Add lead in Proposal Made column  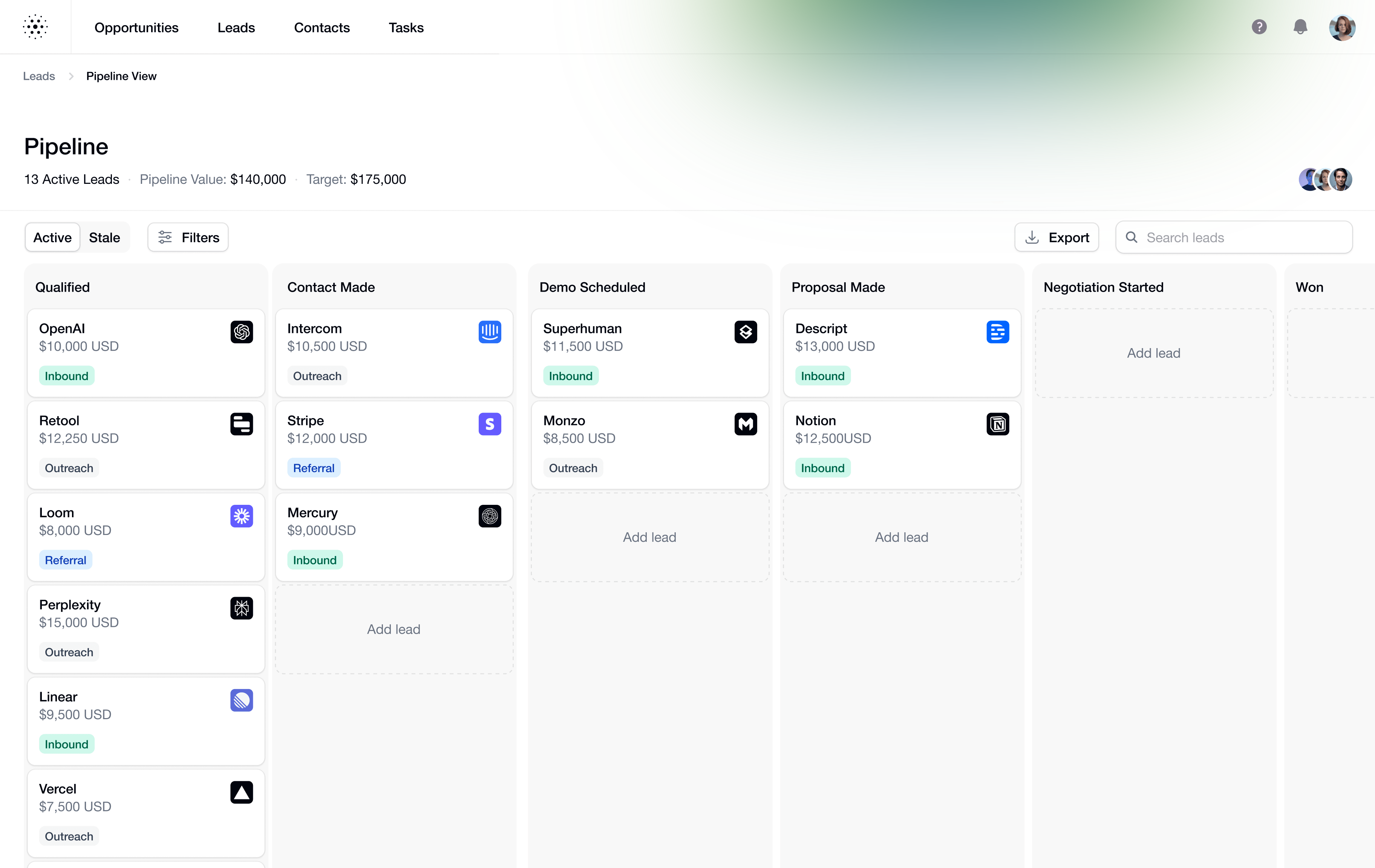coord(902,537)
